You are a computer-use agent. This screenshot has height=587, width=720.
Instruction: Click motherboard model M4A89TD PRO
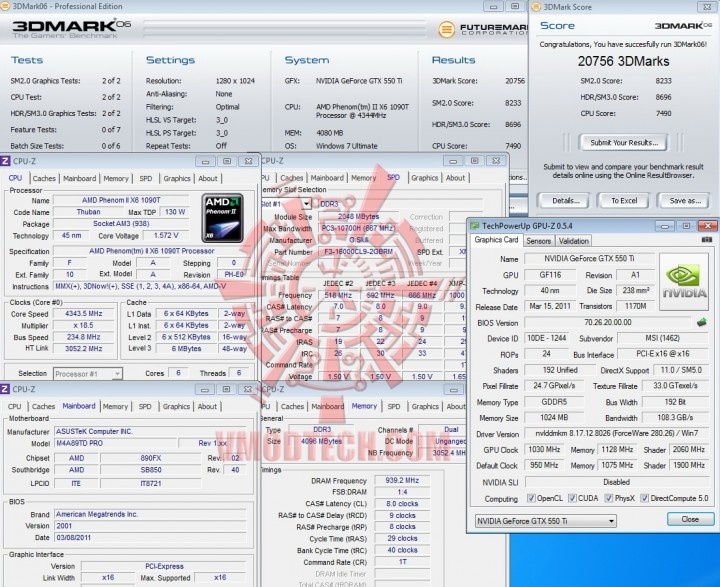(x=115, y=443)
